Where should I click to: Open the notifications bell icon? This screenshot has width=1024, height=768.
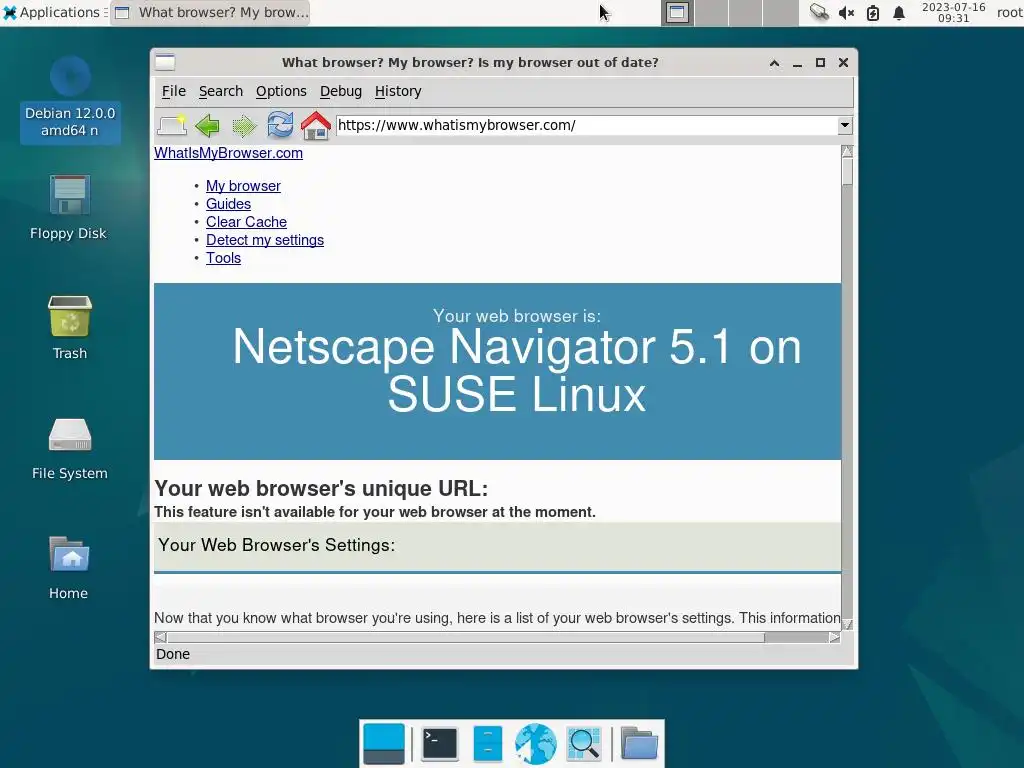coord(899,12)
